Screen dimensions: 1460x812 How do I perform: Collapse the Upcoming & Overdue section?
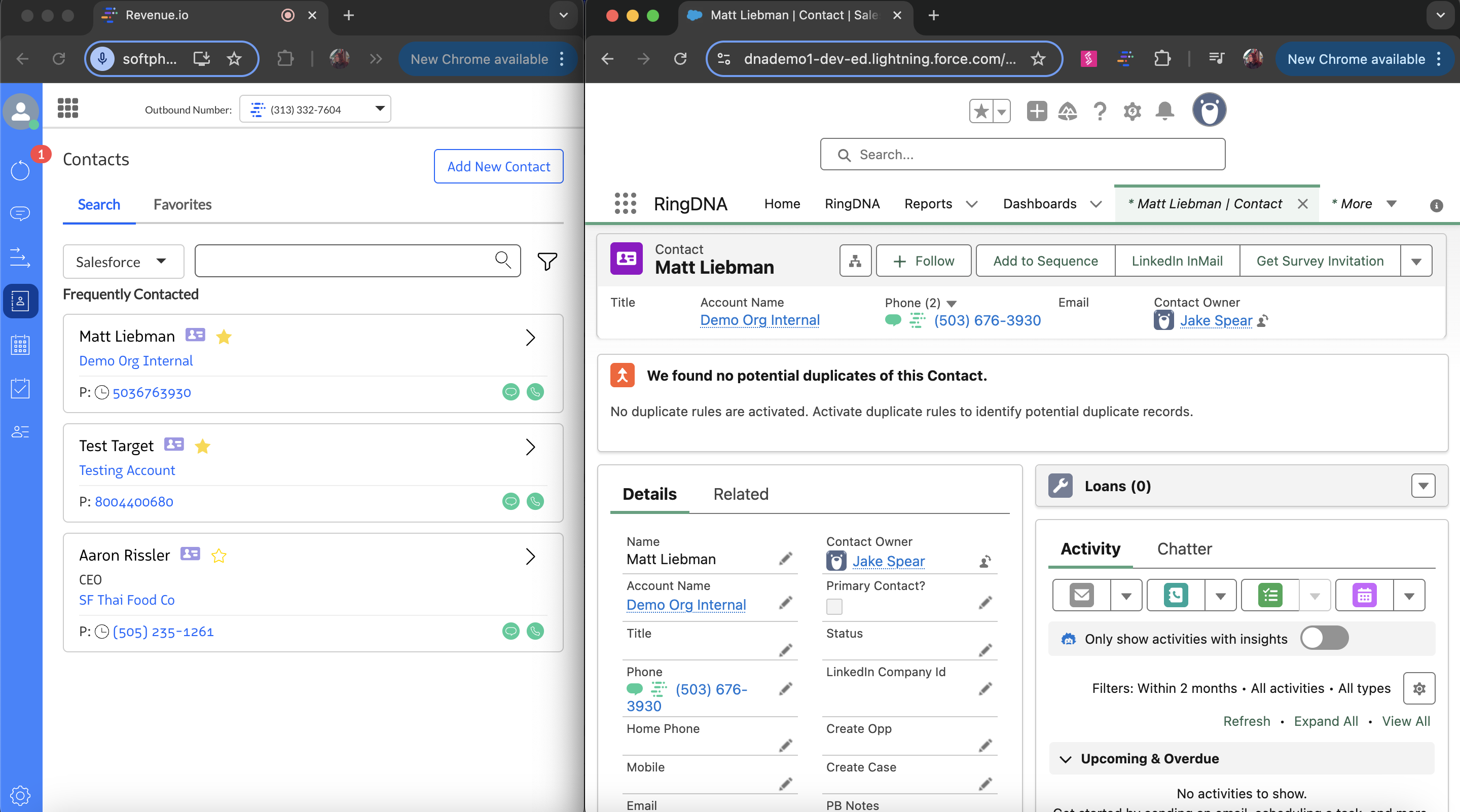[1066, 759]
